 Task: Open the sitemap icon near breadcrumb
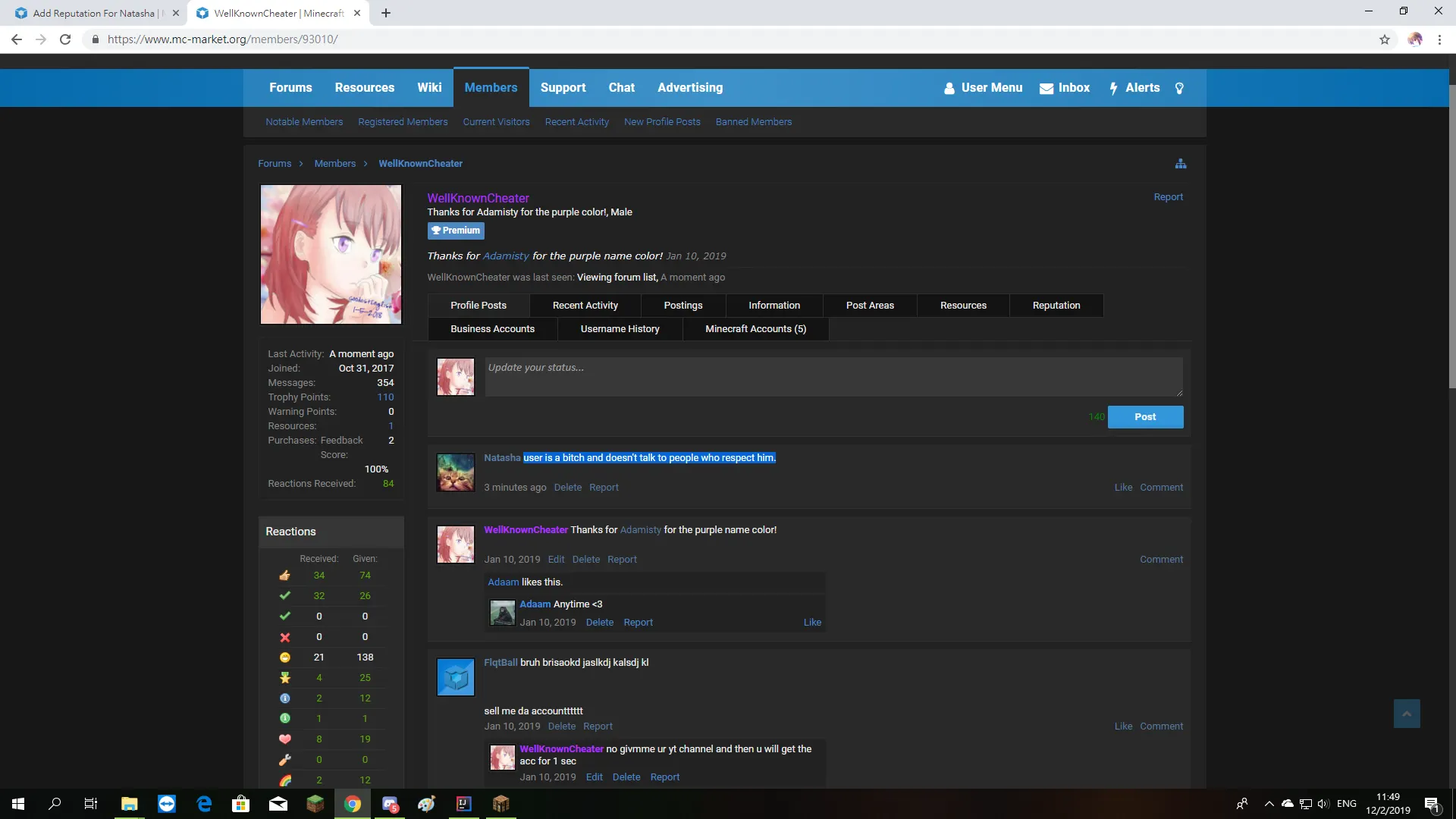pos(1181,164)
